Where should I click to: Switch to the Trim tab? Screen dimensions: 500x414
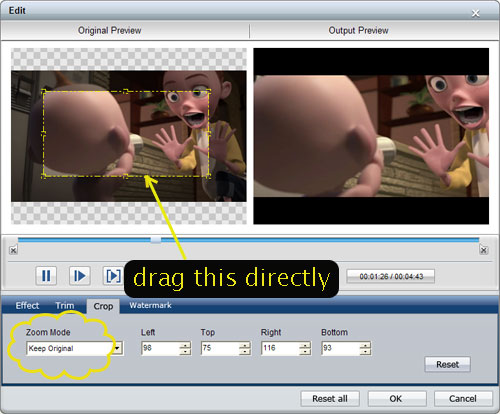tap(65, 305)
